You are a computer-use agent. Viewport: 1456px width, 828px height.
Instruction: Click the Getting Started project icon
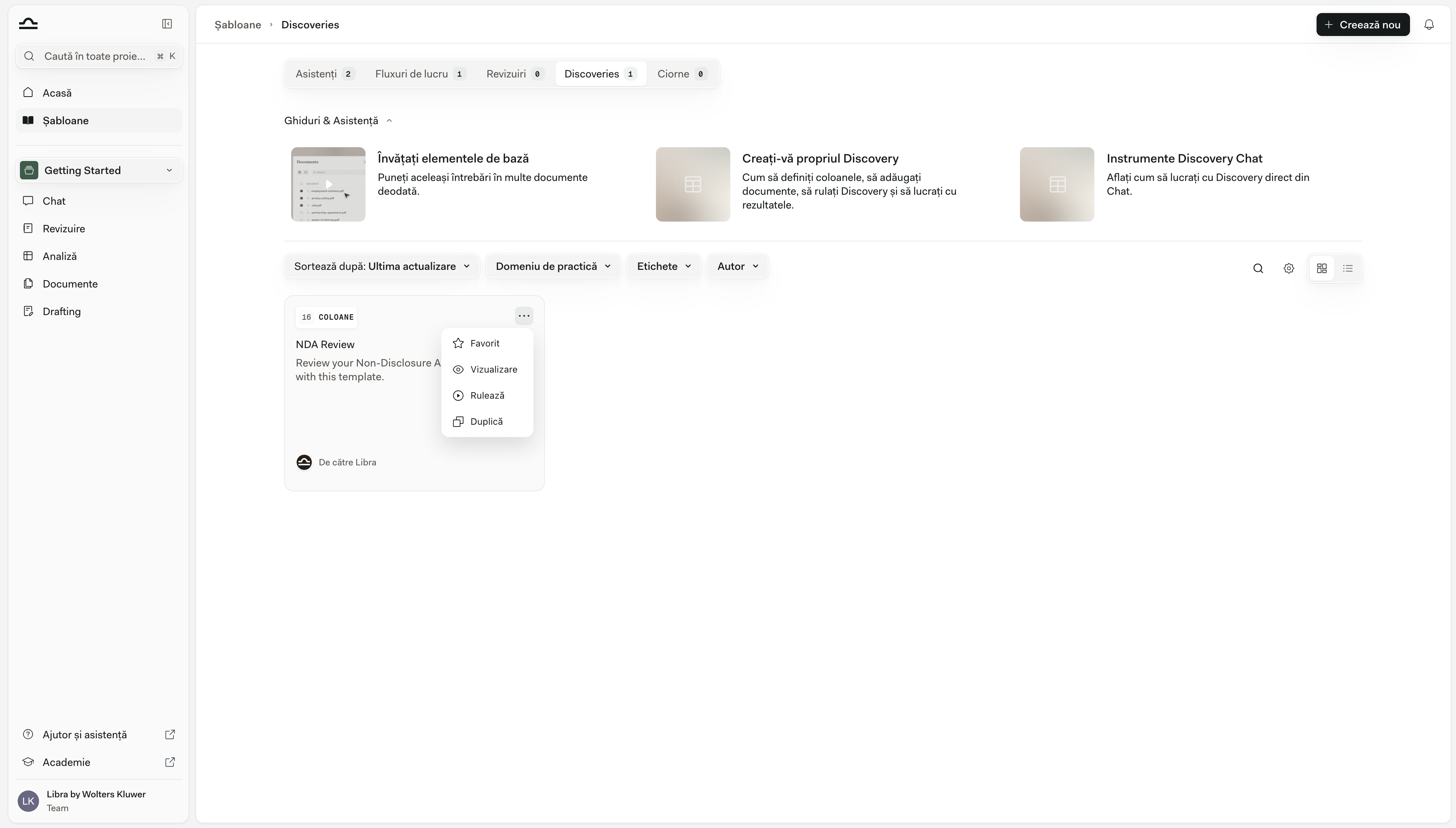29,170
